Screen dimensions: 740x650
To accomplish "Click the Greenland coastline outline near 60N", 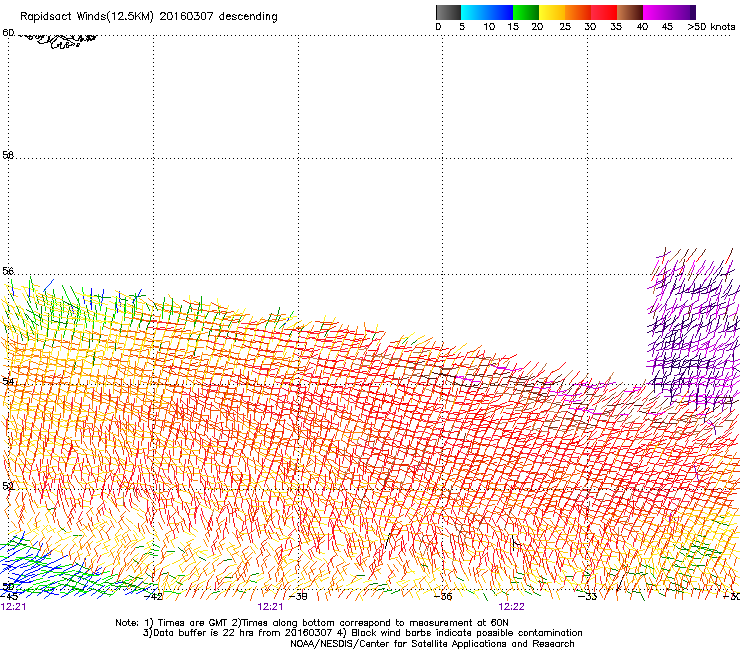I will pos(57,40).
